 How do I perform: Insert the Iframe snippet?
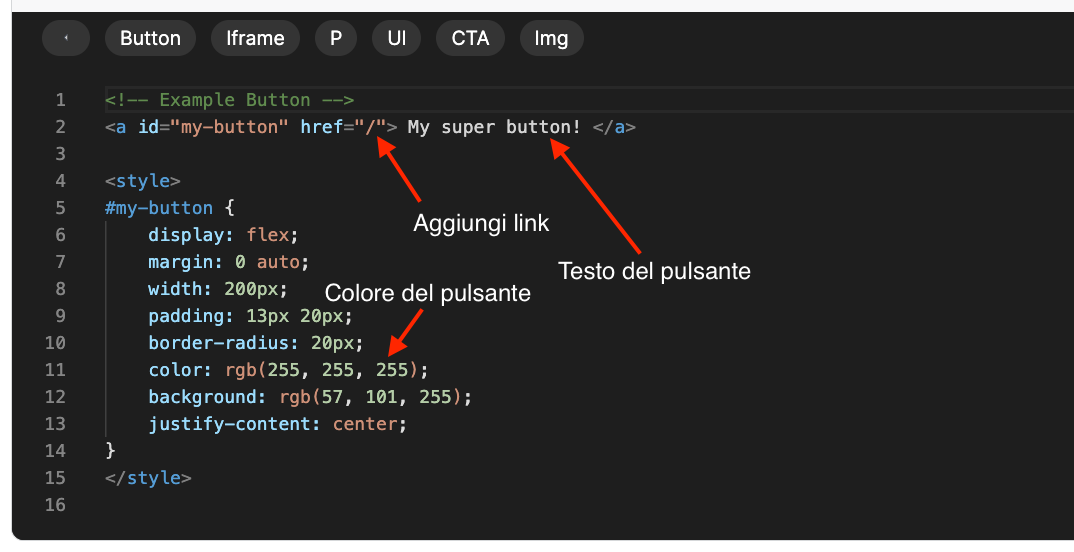tap(255, 38)
